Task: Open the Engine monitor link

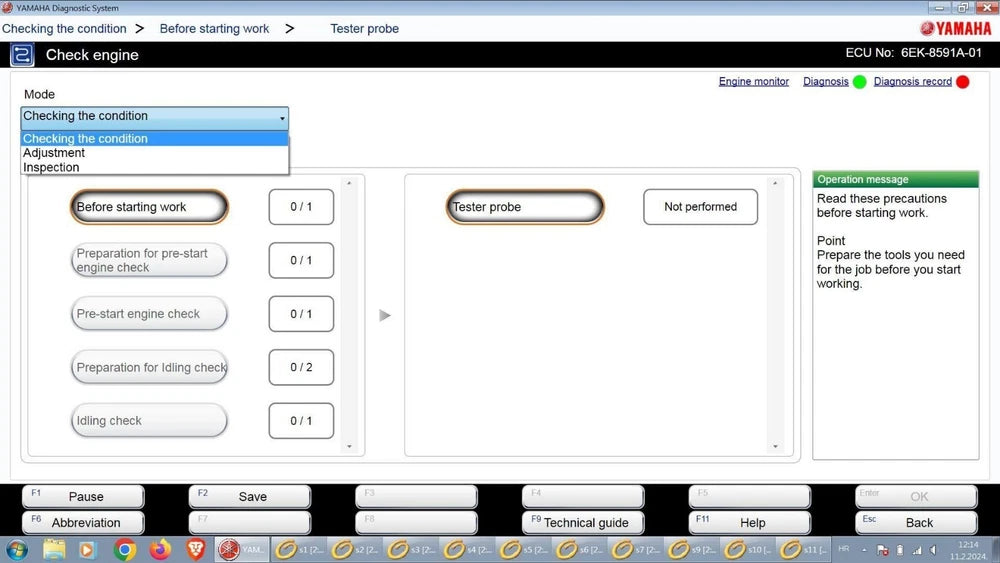Action: (x=753, y=82)
